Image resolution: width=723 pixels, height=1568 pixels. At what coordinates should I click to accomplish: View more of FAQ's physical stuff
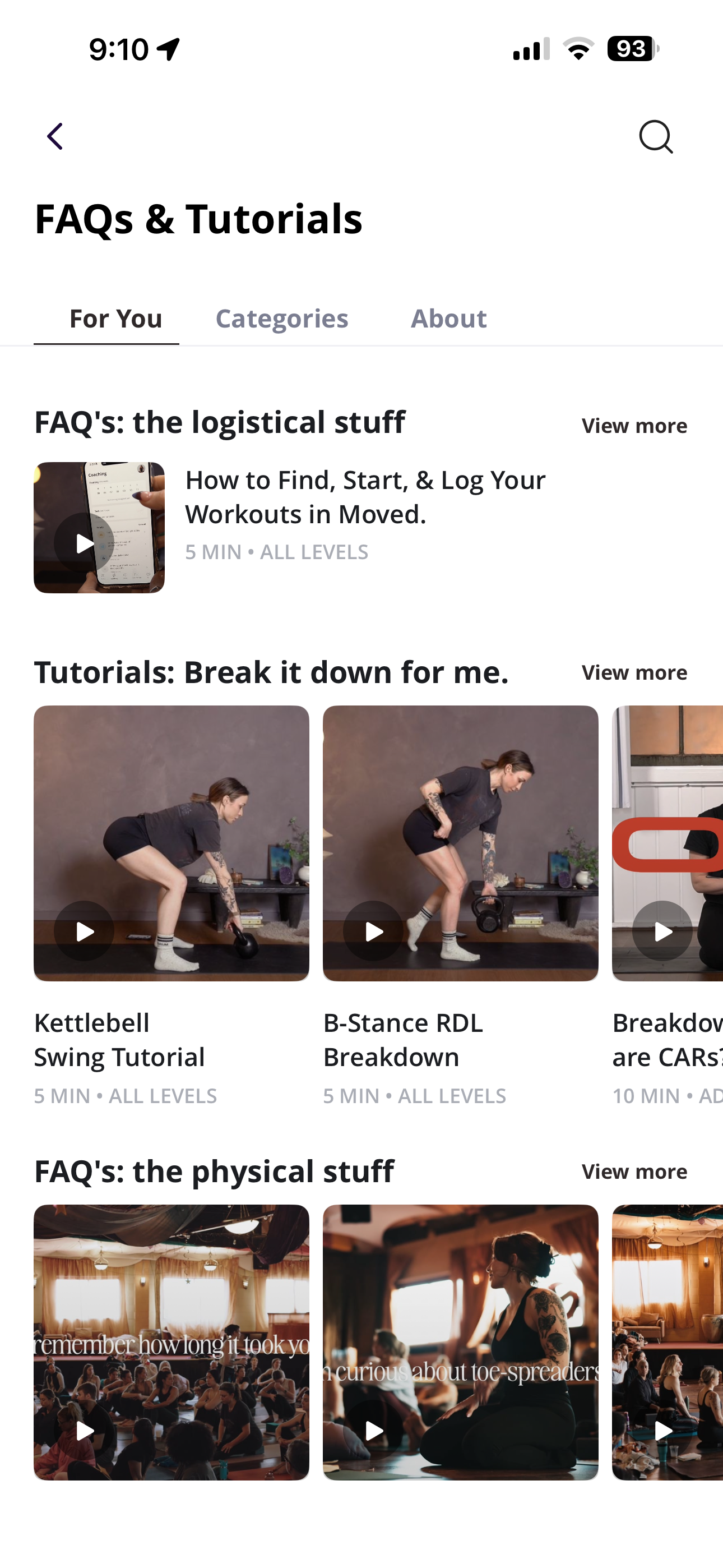(x=634, y=1172)
